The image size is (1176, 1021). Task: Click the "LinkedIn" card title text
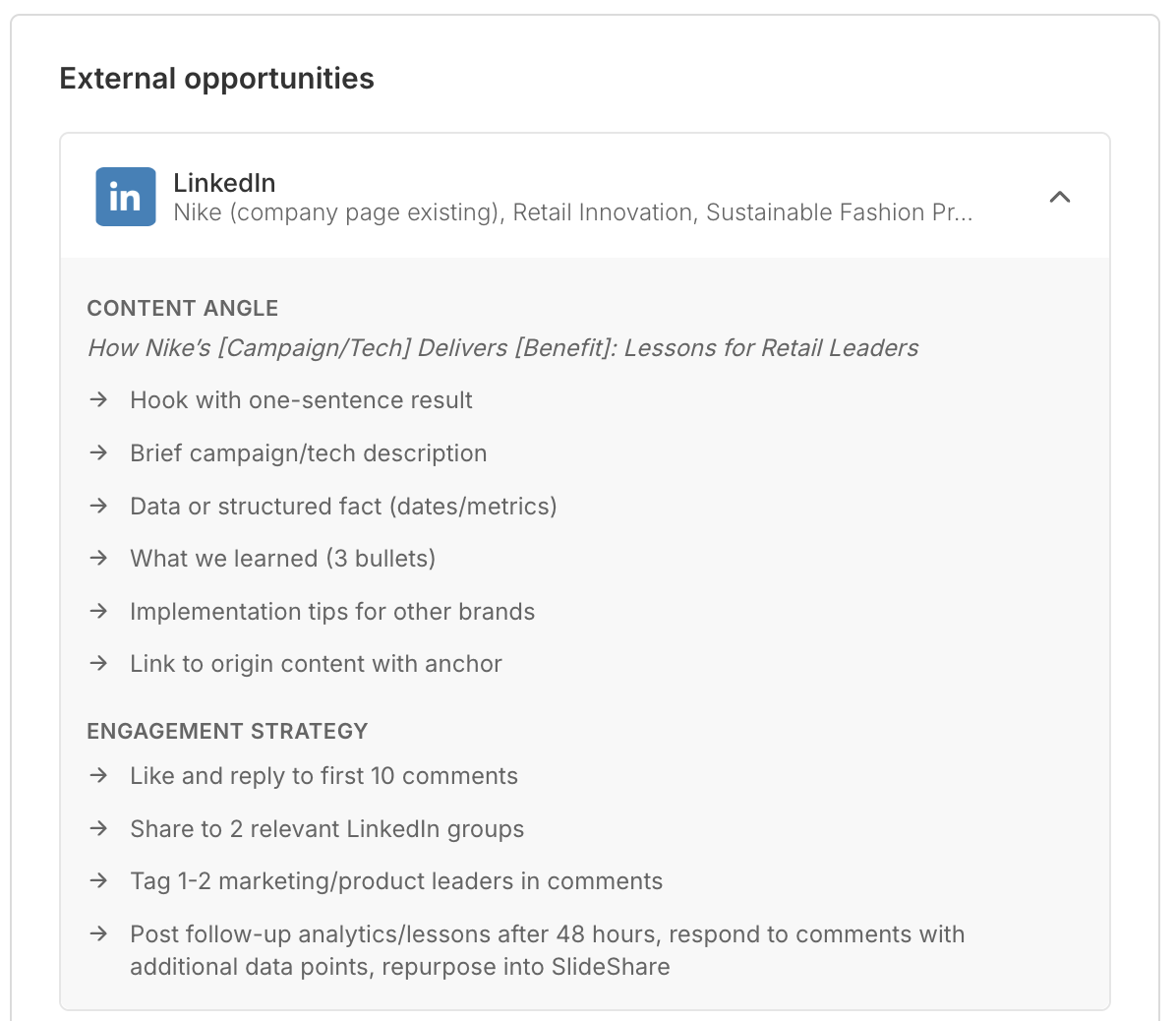[224, 183]
